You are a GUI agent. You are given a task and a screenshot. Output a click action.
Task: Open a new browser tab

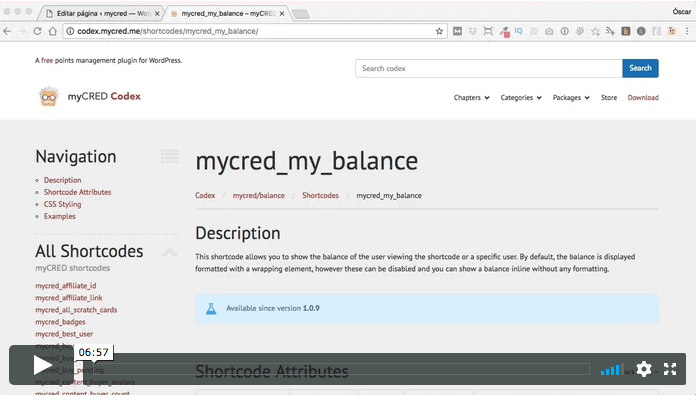301,14
